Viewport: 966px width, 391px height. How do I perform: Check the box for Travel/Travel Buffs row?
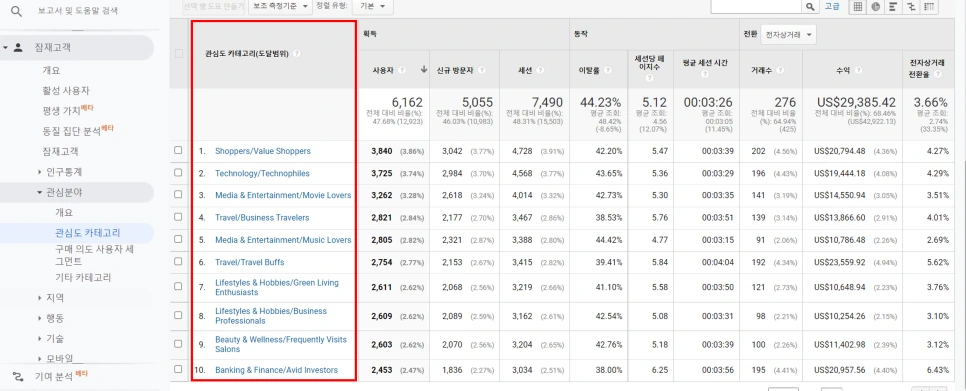pyautogui.click(x=178, y=262)
